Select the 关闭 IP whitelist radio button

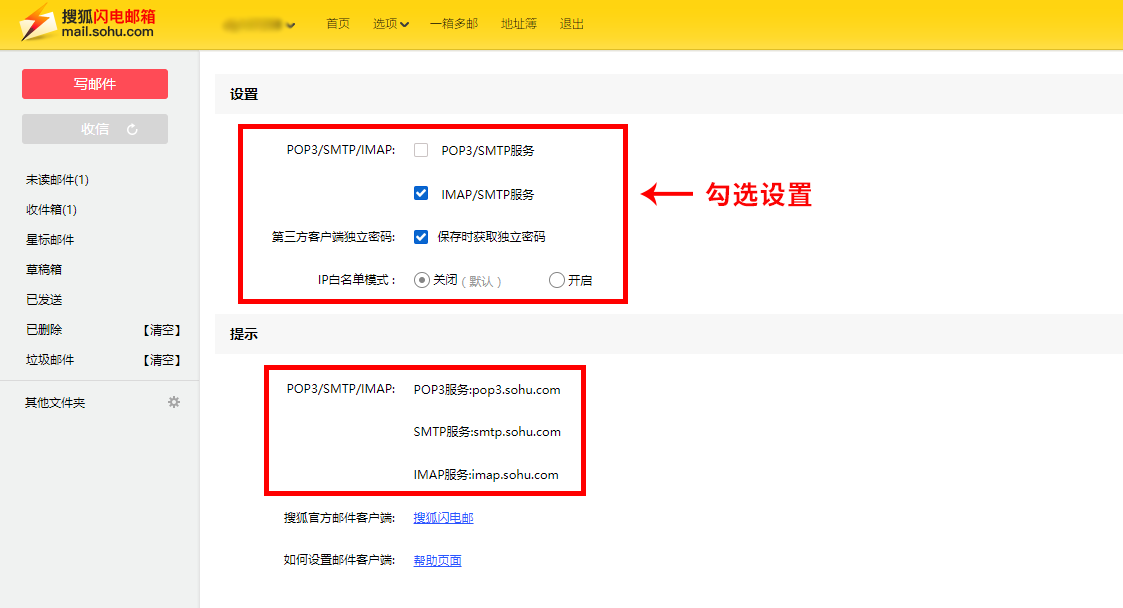tap(422, 280)
